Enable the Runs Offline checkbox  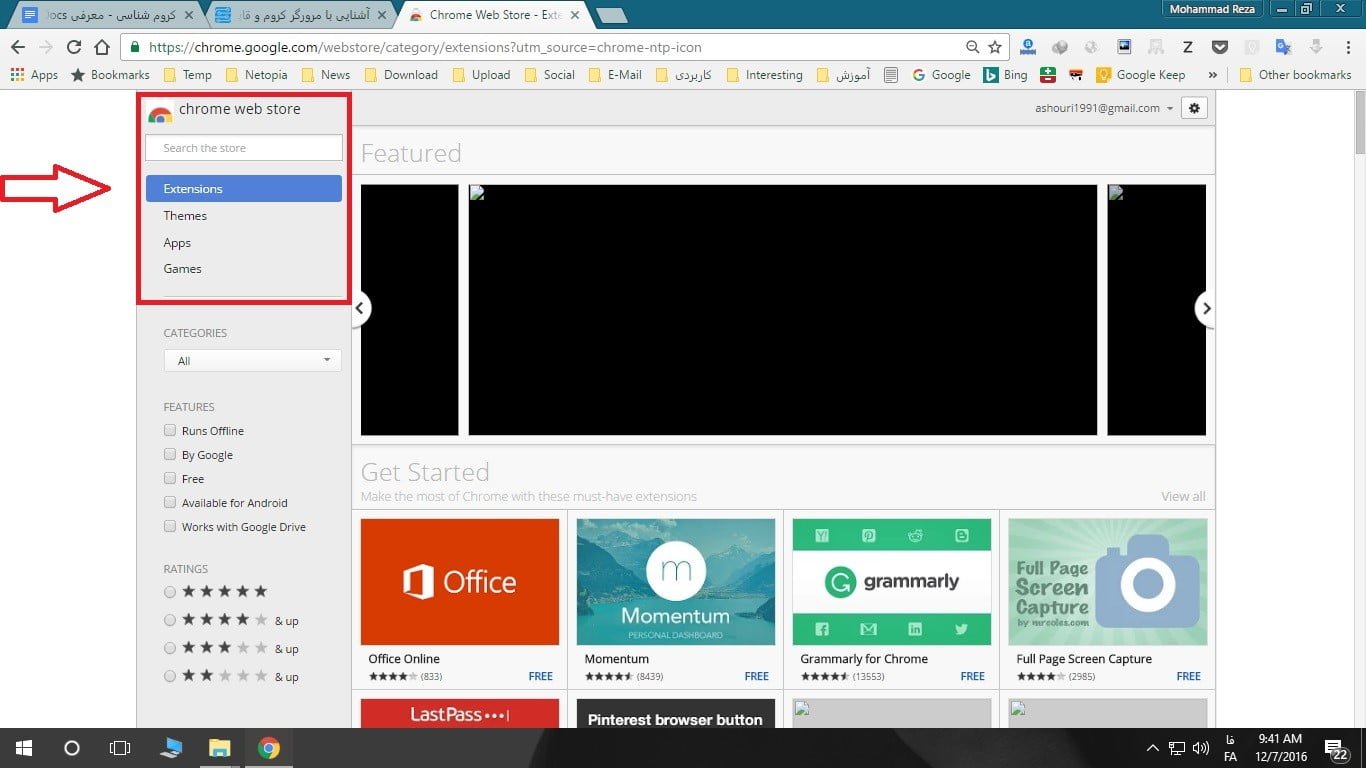(x=170, y=431)
